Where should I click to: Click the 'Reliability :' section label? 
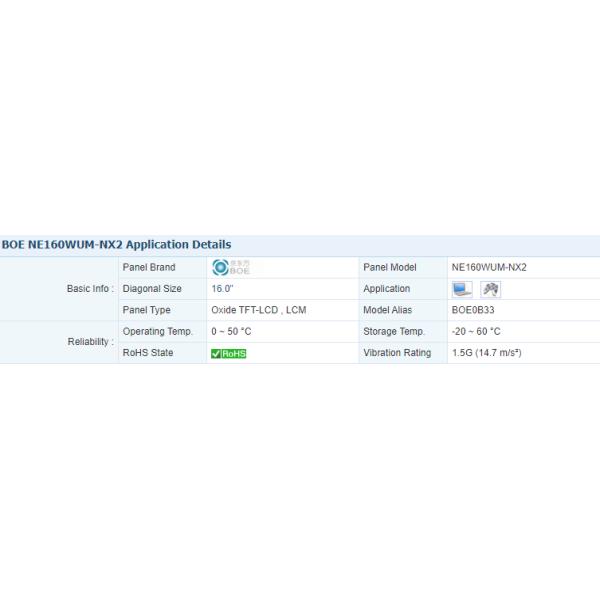click(90, 342)
